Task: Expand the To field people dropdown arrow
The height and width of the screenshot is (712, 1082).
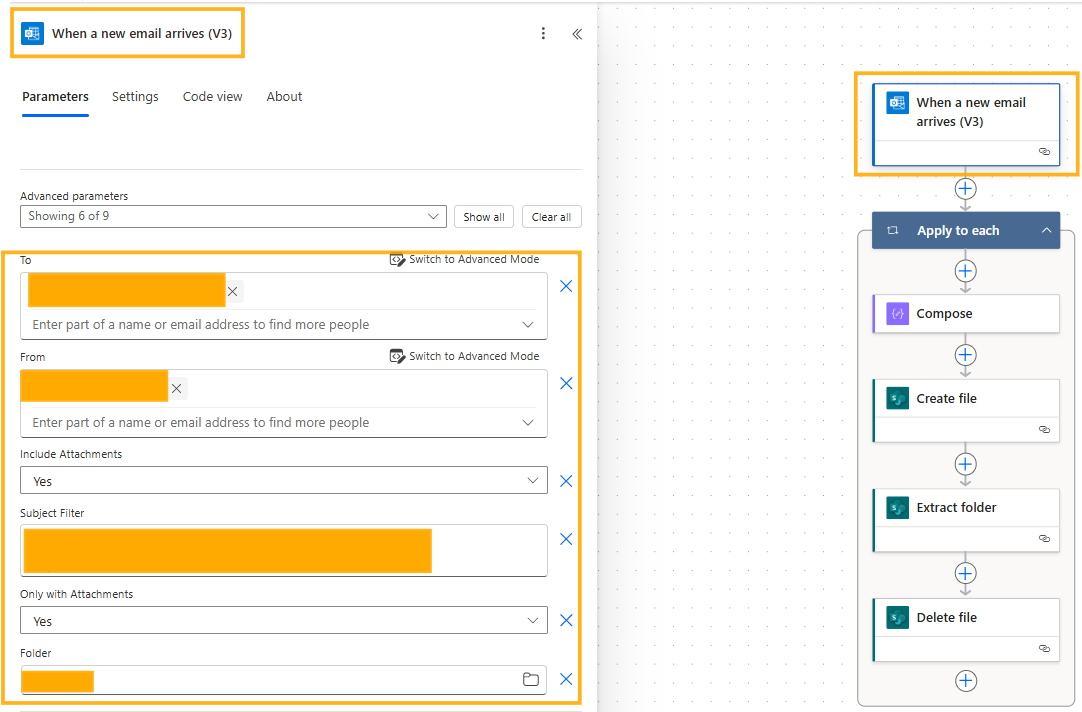Action: pos(528,325)
